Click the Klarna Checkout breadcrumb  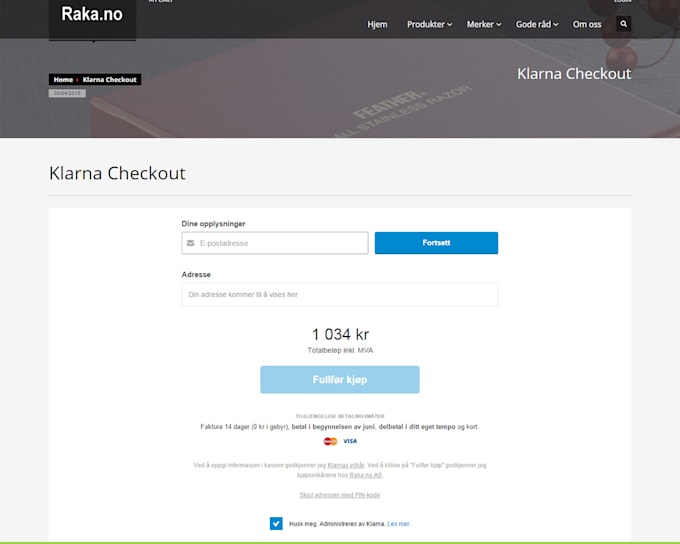tap(109, 79)
